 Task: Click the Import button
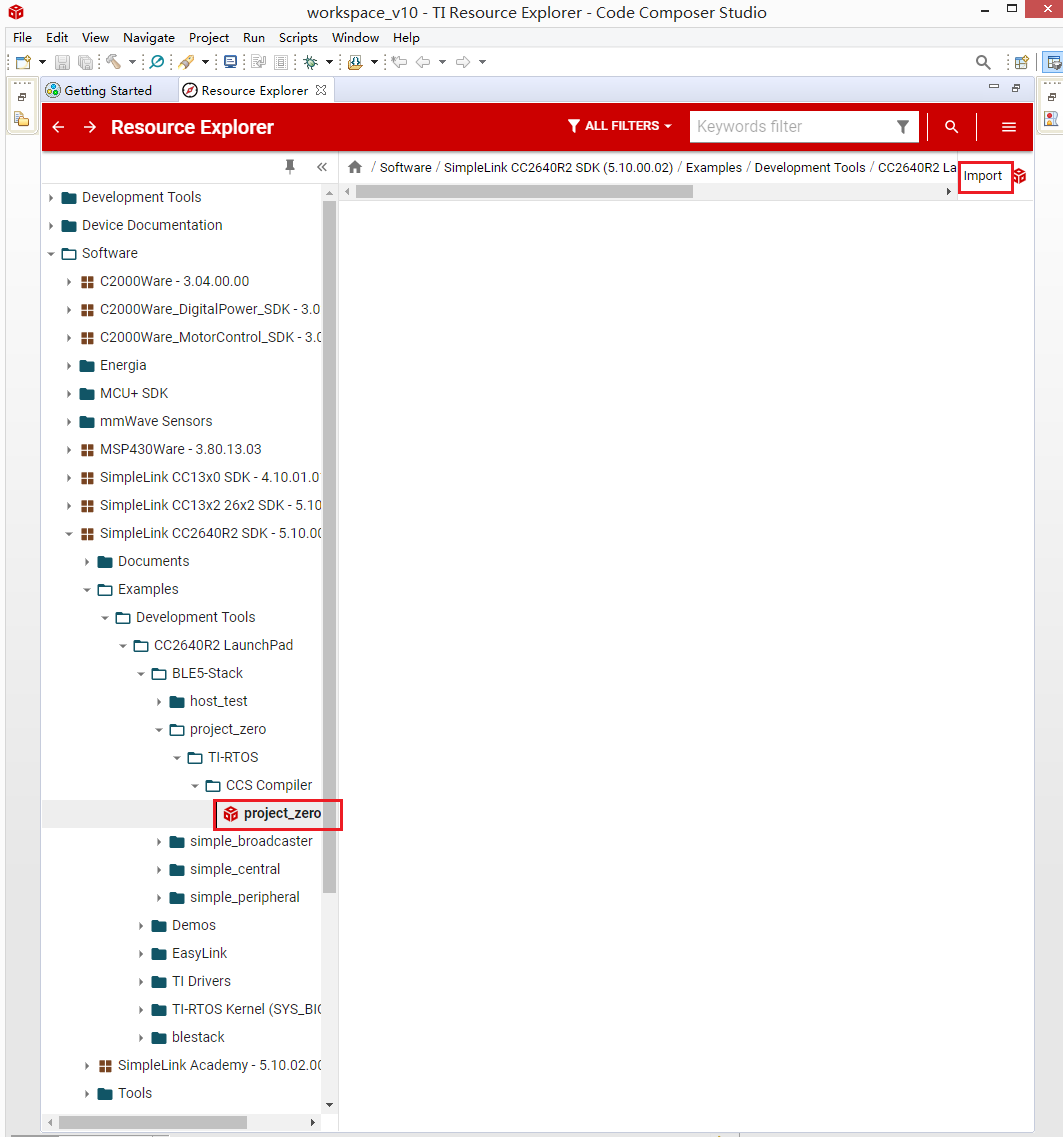pos(985,176)
